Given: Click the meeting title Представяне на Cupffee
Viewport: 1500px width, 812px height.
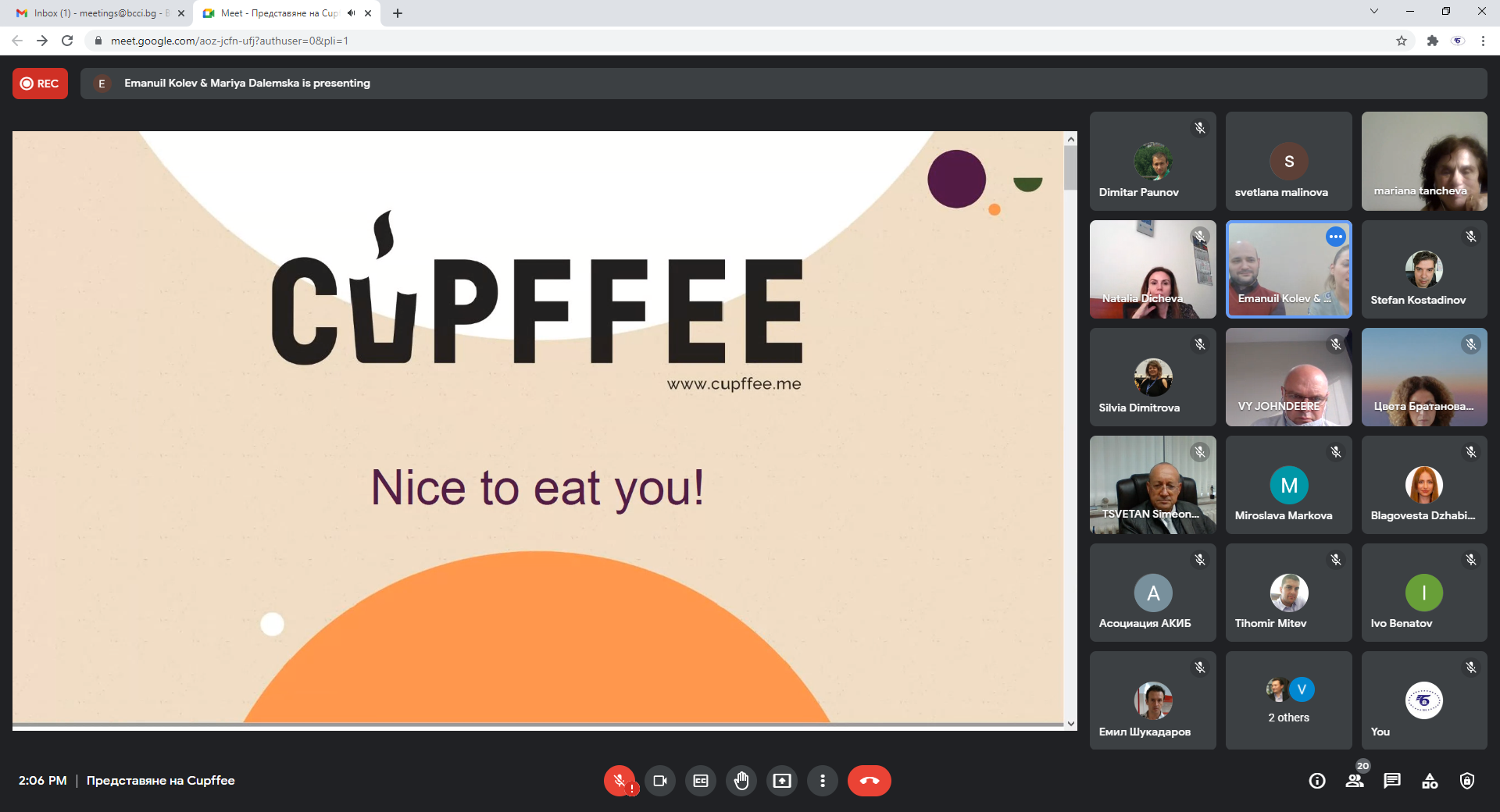Looking at the screenshot, I should point(161,781).
